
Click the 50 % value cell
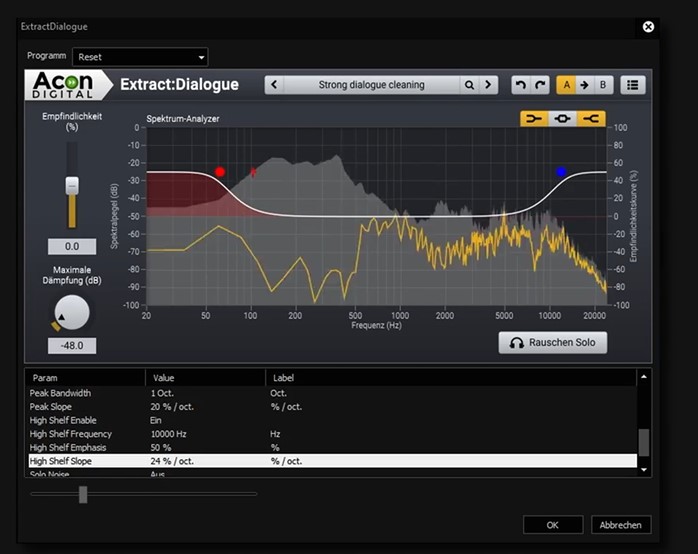[161, 448]
